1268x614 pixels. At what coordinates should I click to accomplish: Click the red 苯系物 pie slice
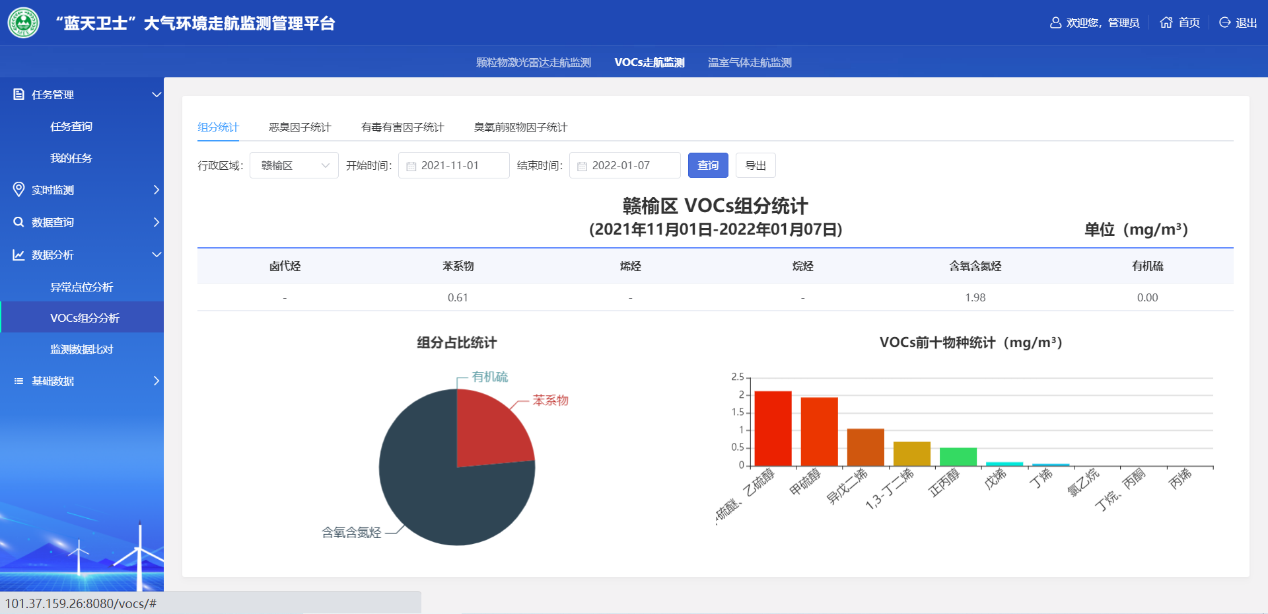coord(490,430)
